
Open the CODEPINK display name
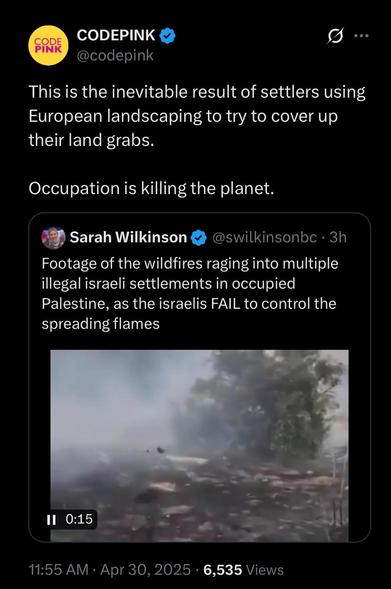point(116,35)
